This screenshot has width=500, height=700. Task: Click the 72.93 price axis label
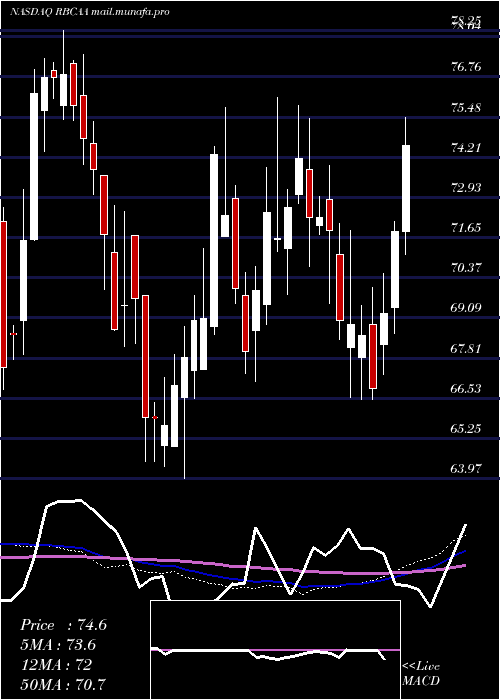[467, 188]
